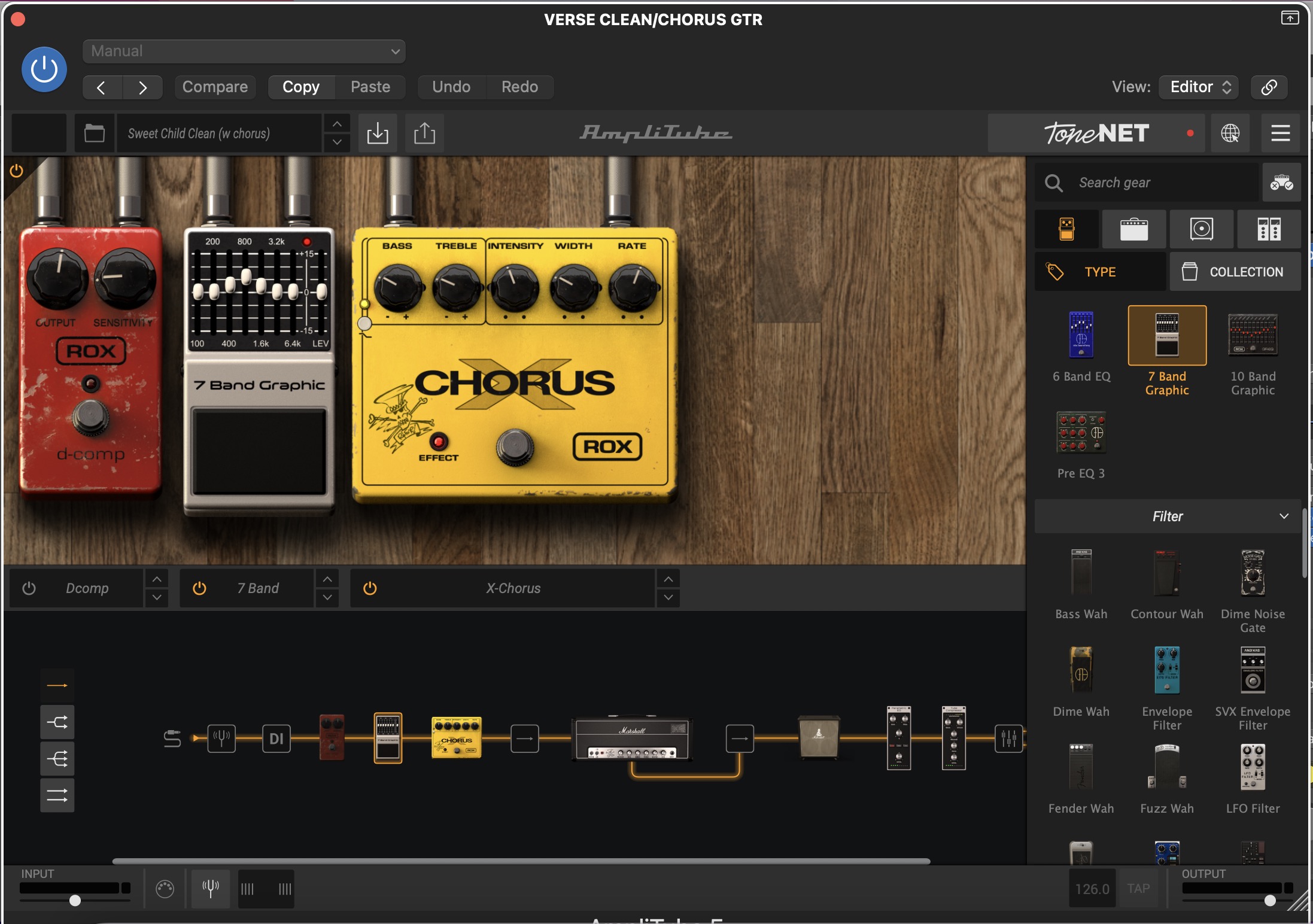The image size is (1313, 924).
Task: Click the Copy button
Action: (301, 87)
